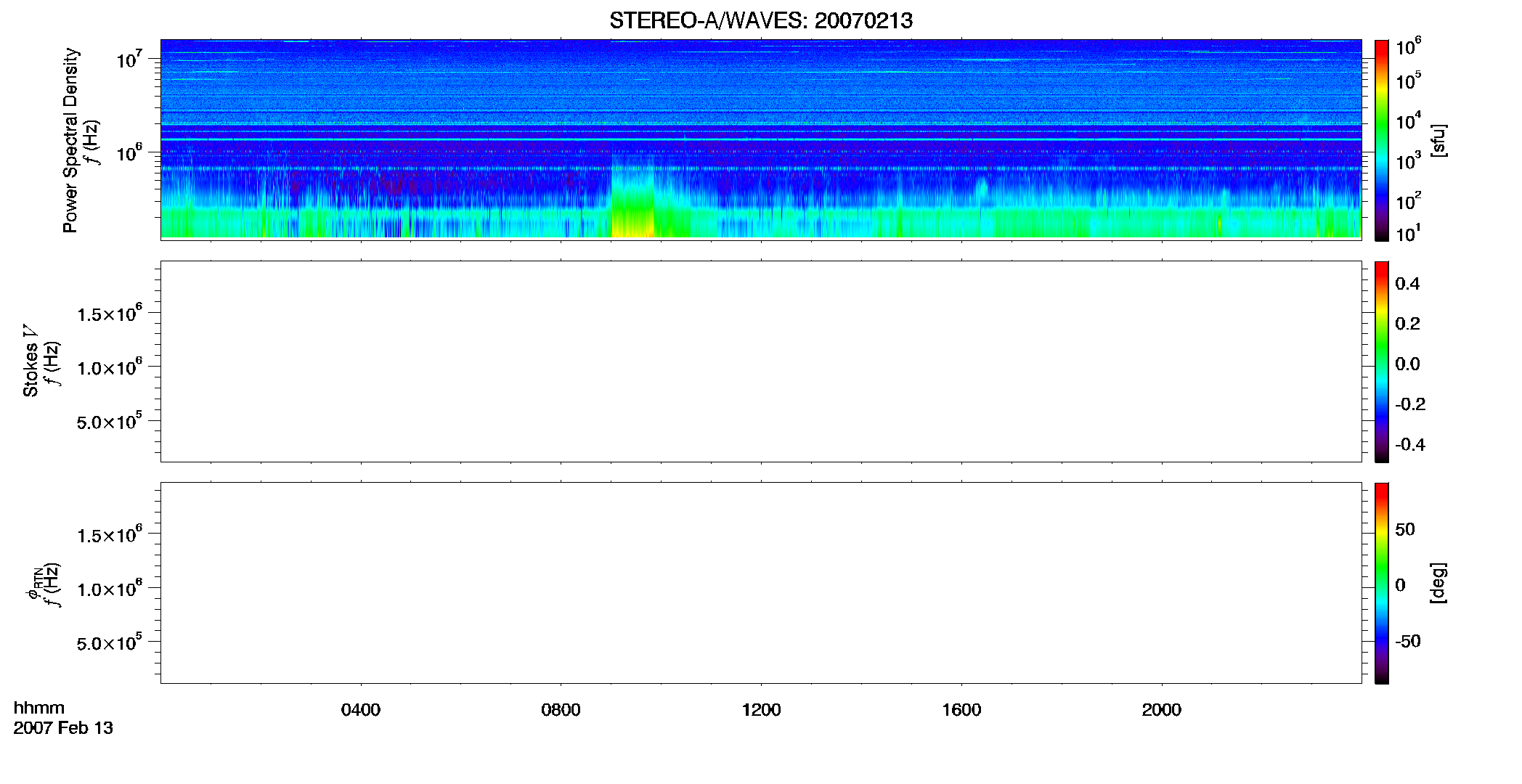Image resolution: width=1522 pixels, height=784 pixels.
Task: Click the 0.4 label on Stokes colorbar
Action: tap(1407, 284)
